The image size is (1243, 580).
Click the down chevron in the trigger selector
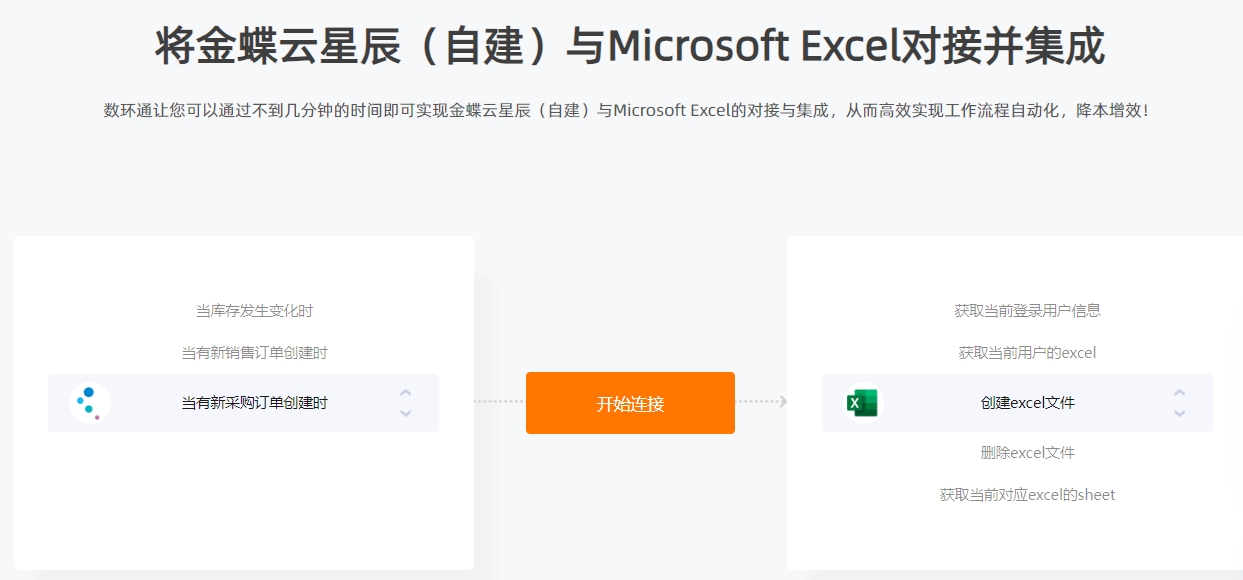[405, 413]
